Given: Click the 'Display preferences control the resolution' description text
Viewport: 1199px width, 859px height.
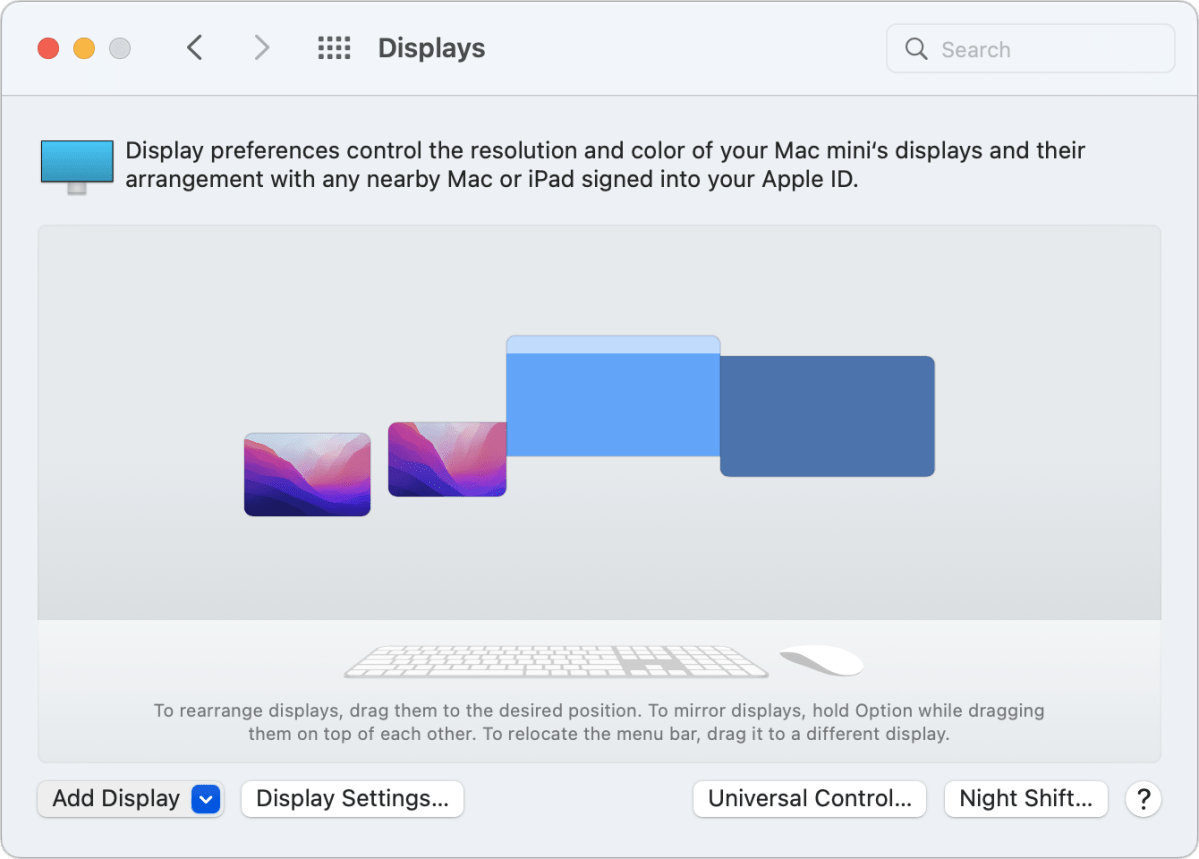Looking at the screenshot, I should [x=605, y=164].
